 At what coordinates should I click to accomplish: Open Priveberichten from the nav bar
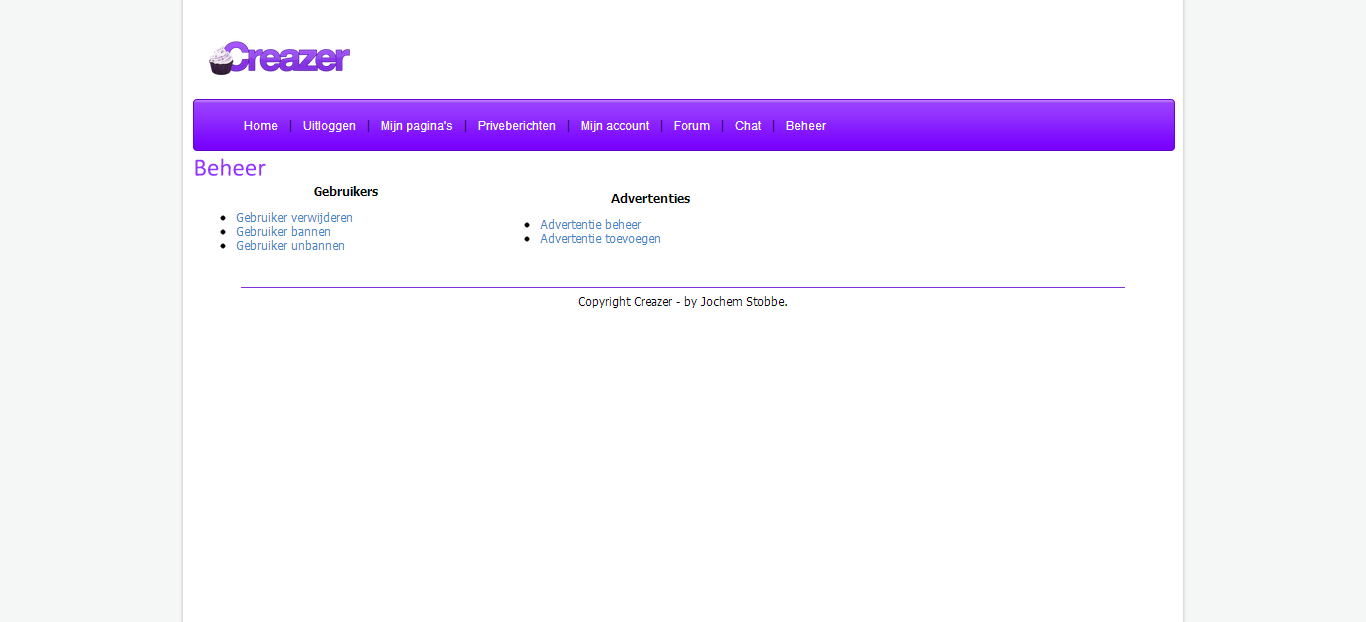(516, 126)
